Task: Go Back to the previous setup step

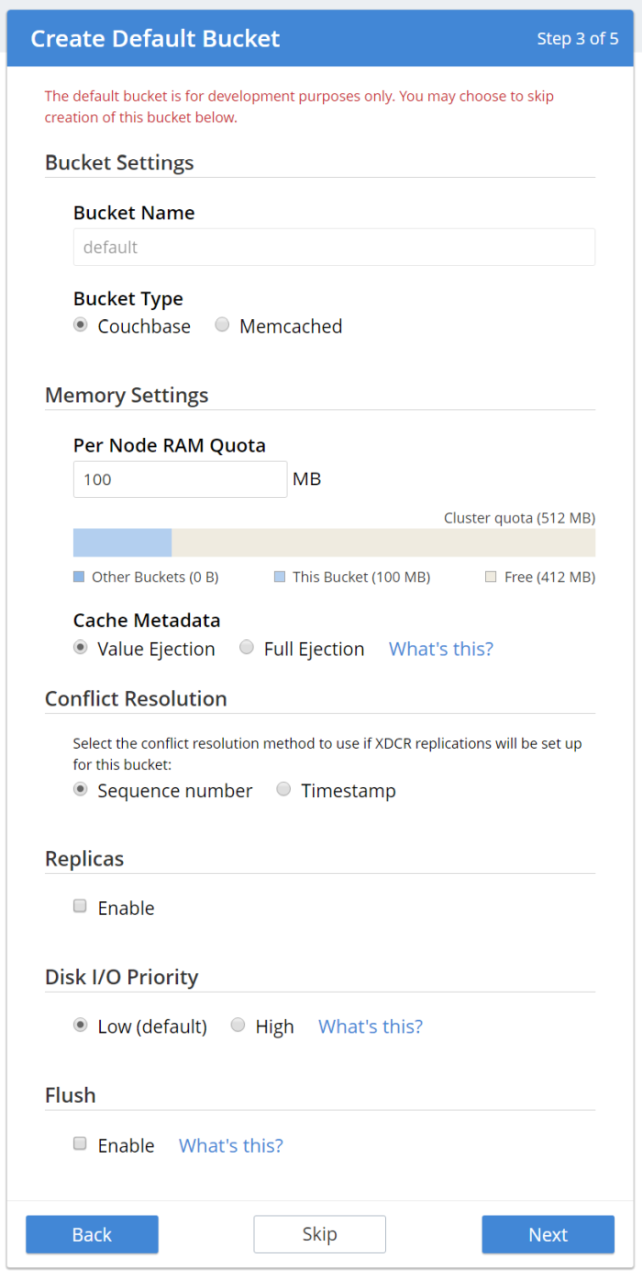Action: coord(91,1234)
